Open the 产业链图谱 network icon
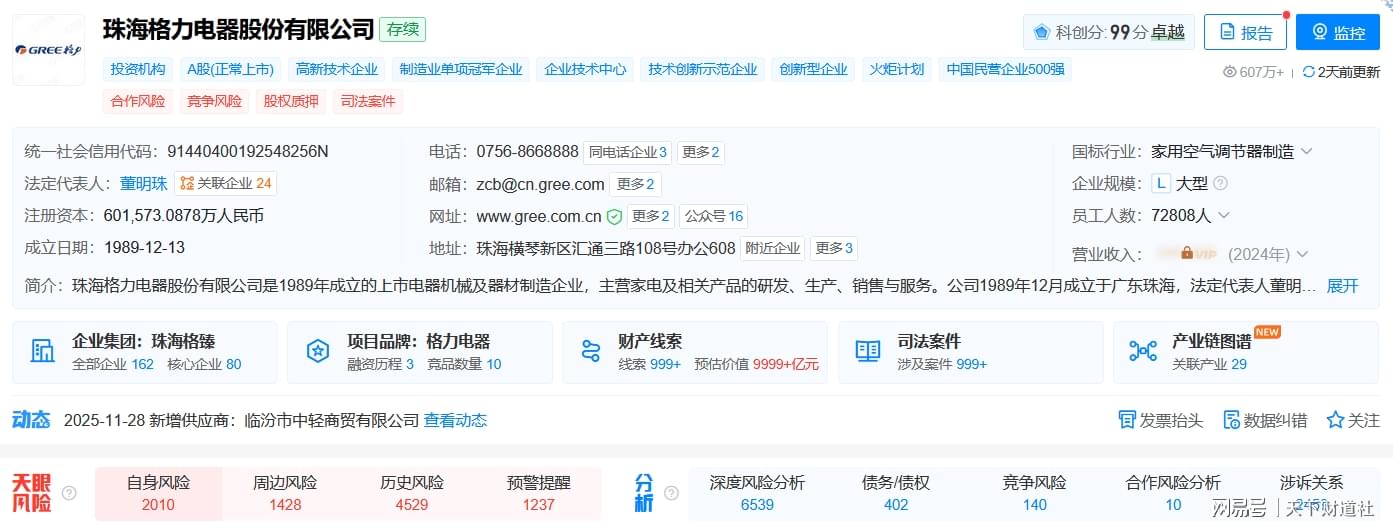Viewport: 1393px width, 528px height. click(x=1142, y=351)
